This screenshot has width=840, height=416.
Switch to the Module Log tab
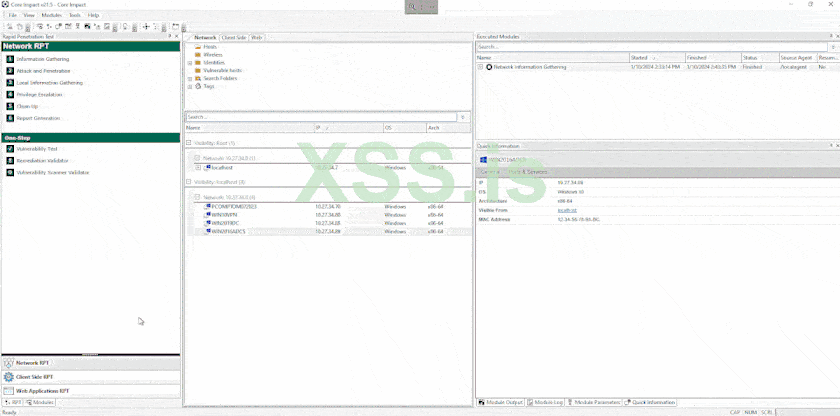pos(545,402)
